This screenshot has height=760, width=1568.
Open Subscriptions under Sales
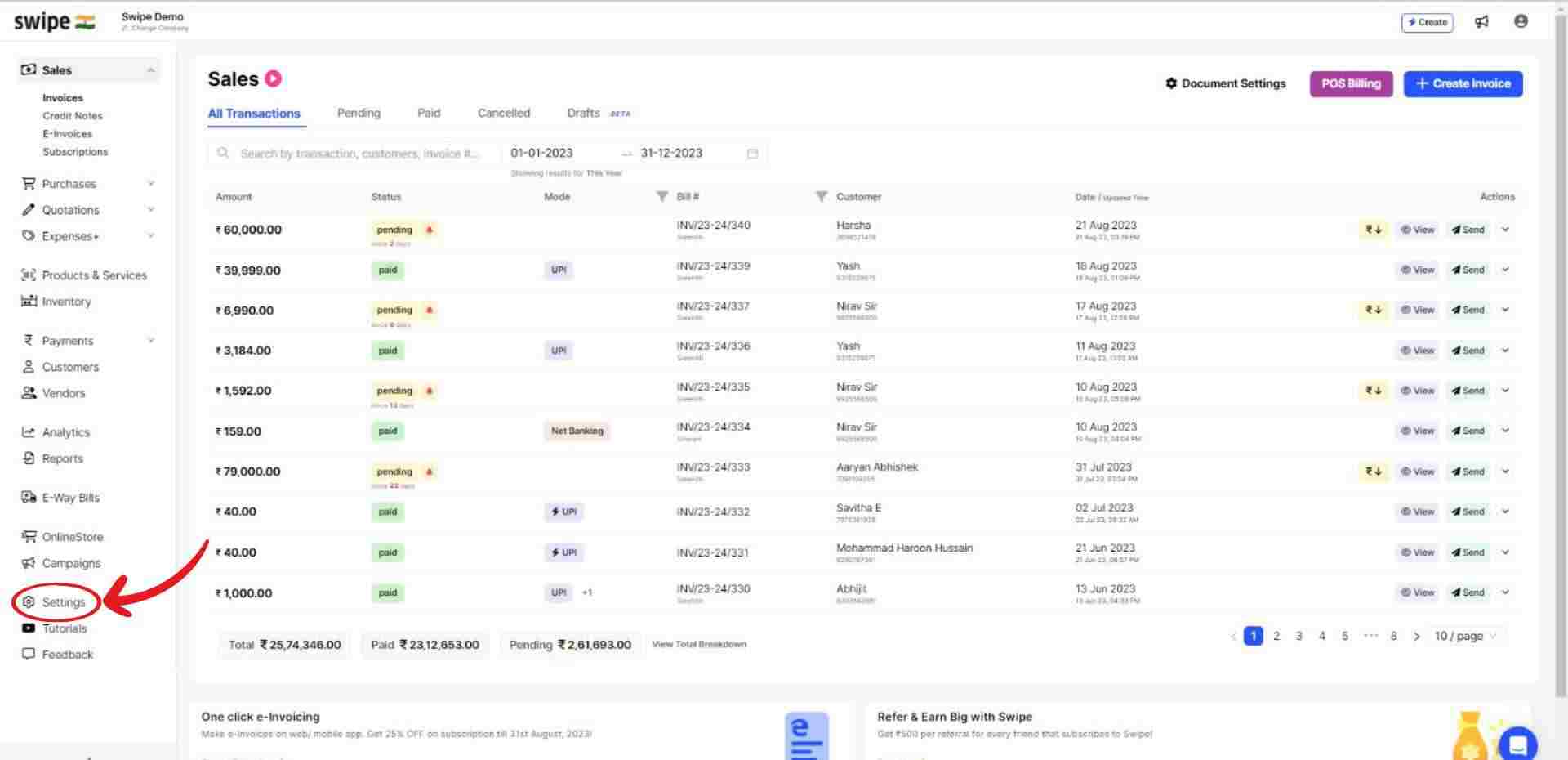[75, 152]
